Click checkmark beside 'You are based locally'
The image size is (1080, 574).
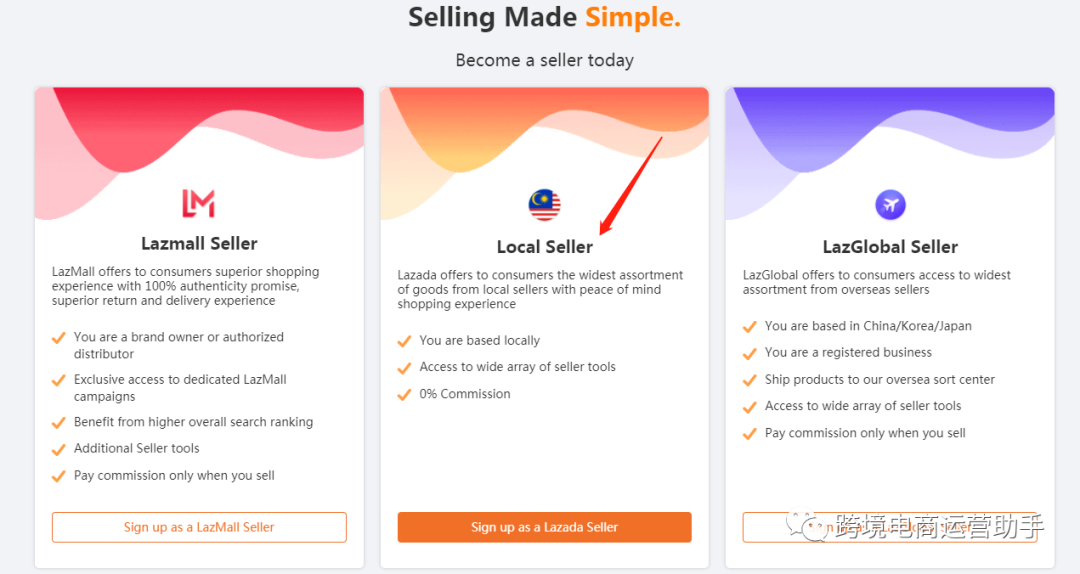[x=405, y=341]
